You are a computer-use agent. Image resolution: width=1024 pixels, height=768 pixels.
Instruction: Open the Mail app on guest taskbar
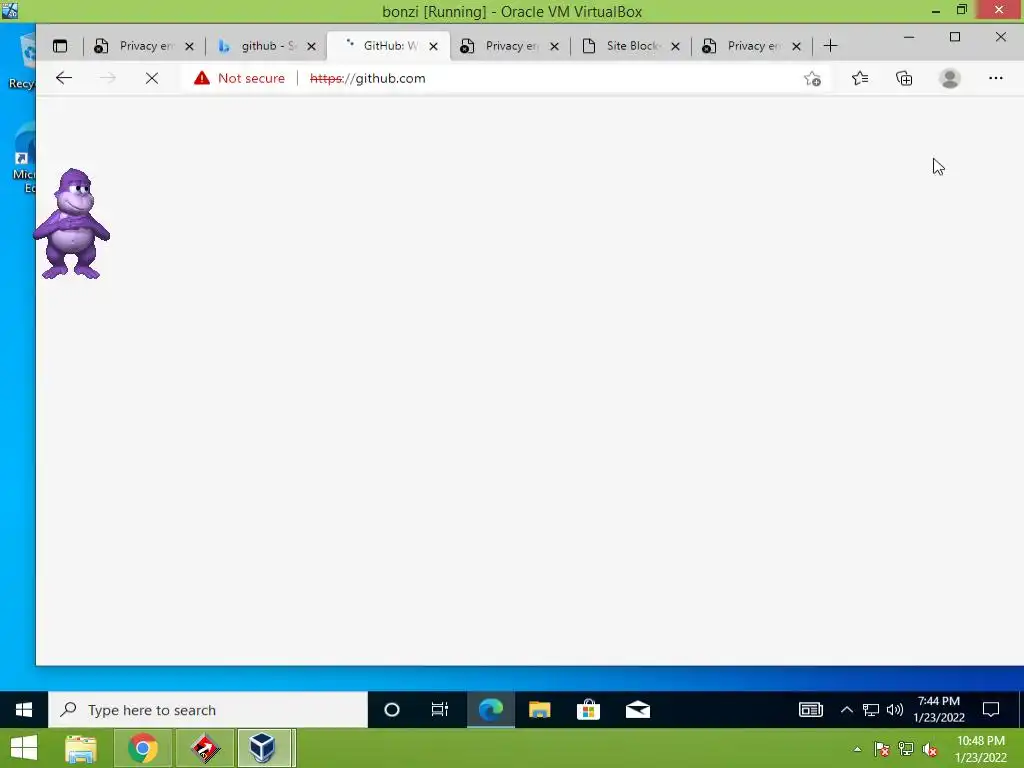click(x=637, y=710)
